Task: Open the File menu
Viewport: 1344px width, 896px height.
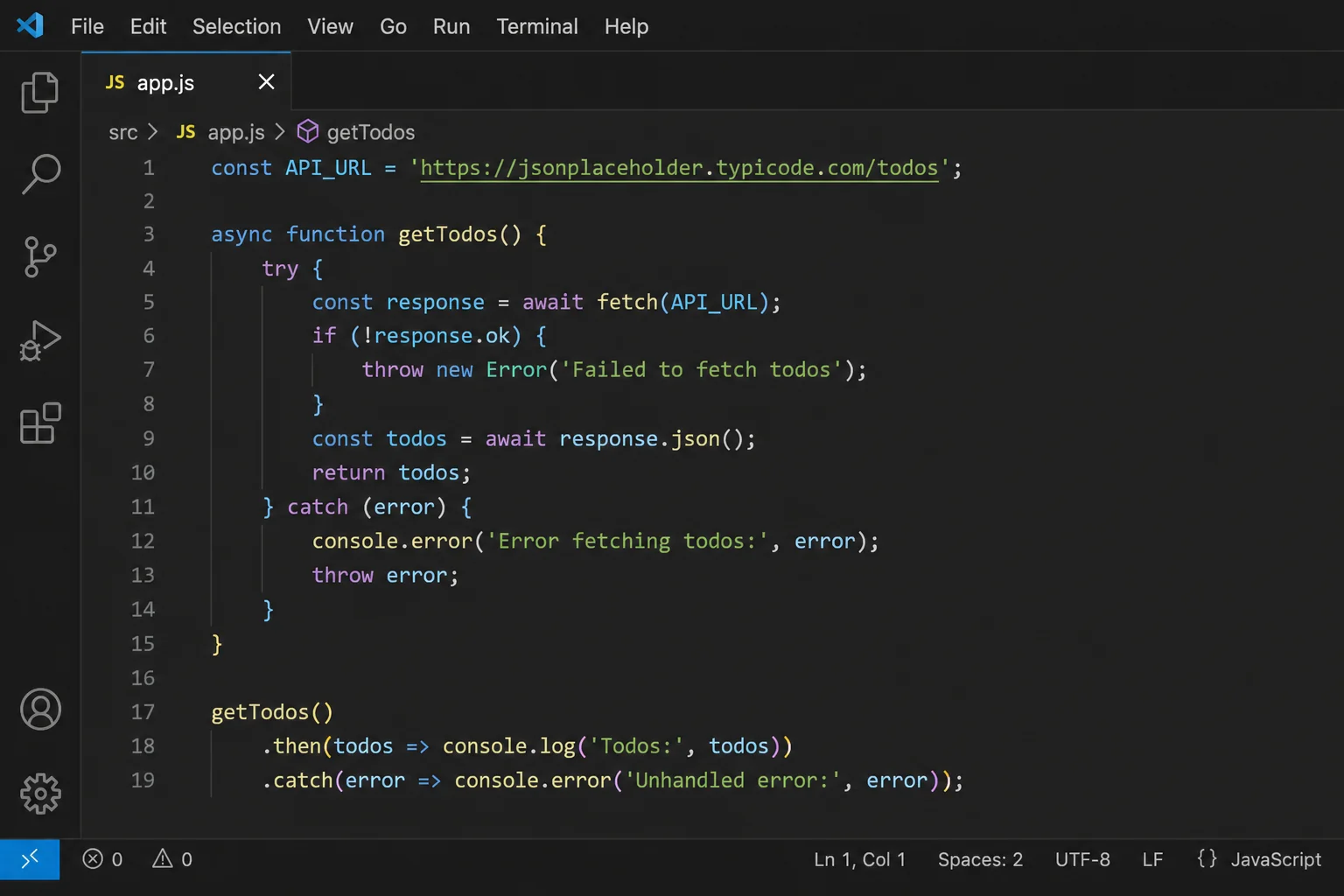Action: tap(87, 26)
